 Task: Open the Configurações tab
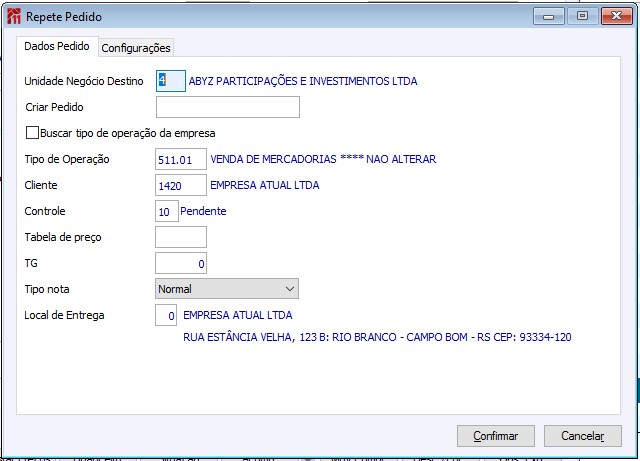pyautogui.click(x=136, y=48)
